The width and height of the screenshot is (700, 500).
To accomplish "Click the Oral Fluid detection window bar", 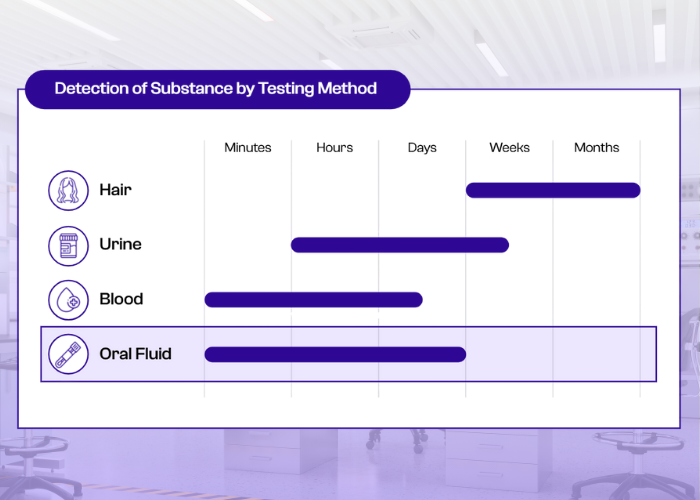I will point(335,354).
